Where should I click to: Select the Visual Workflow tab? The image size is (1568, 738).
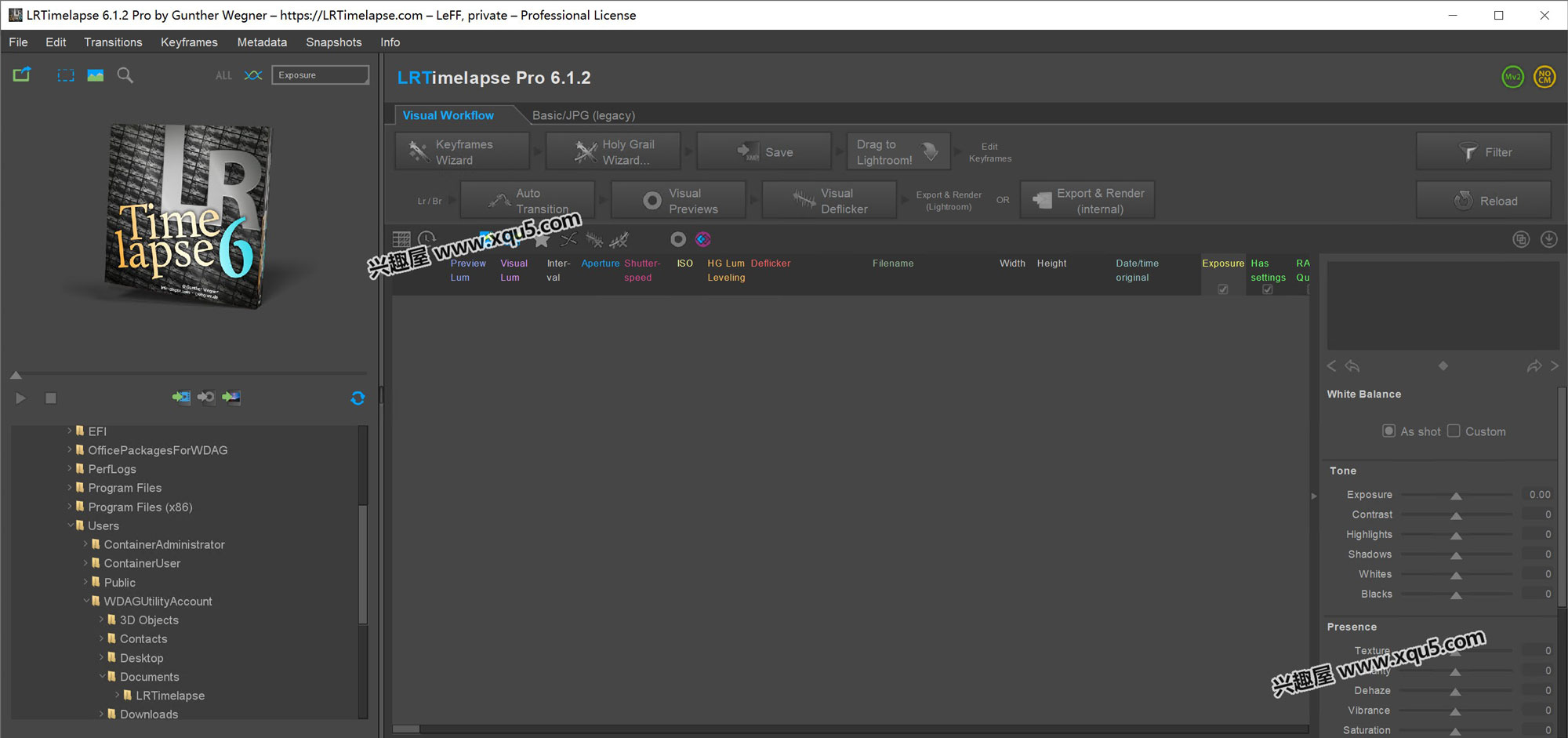click(x=448, y=115)
